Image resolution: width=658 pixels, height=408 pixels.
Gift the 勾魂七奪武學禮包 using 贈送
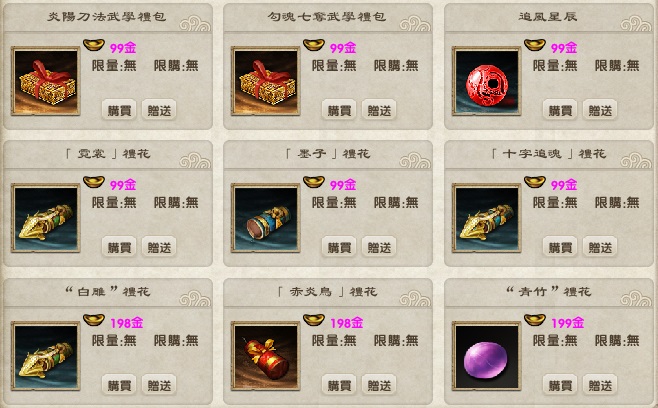click(379, 110)
